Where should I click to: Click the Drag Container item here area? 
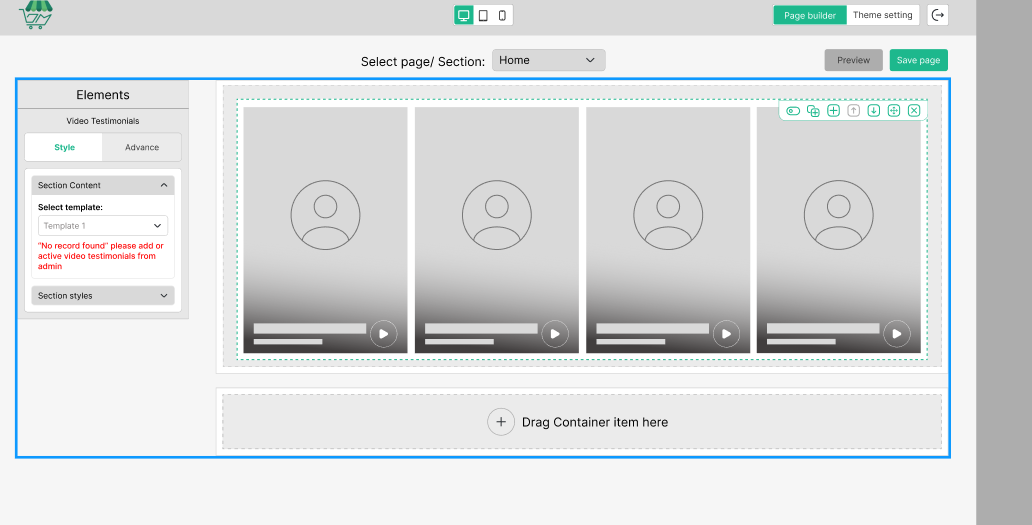[582, 422]
